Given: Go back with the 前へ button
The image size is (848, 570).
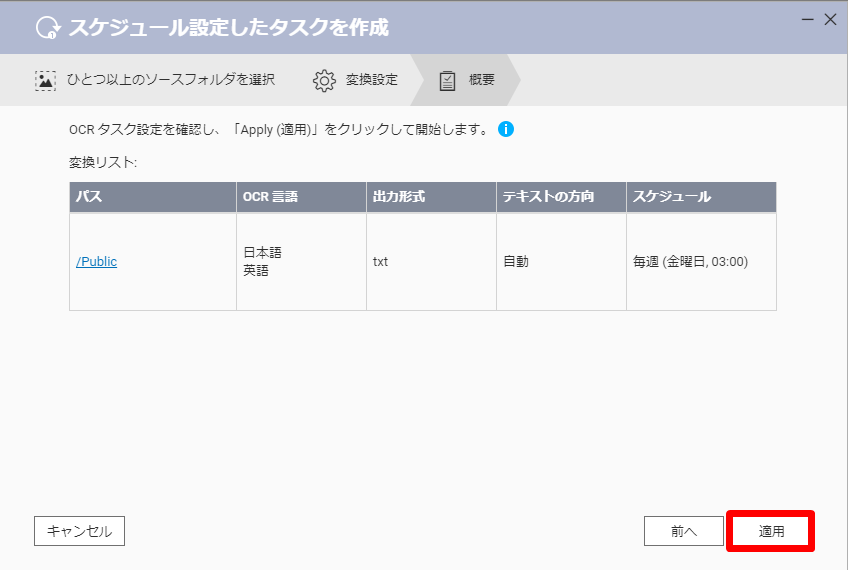Looking at the screenshot, I should 684,531.
